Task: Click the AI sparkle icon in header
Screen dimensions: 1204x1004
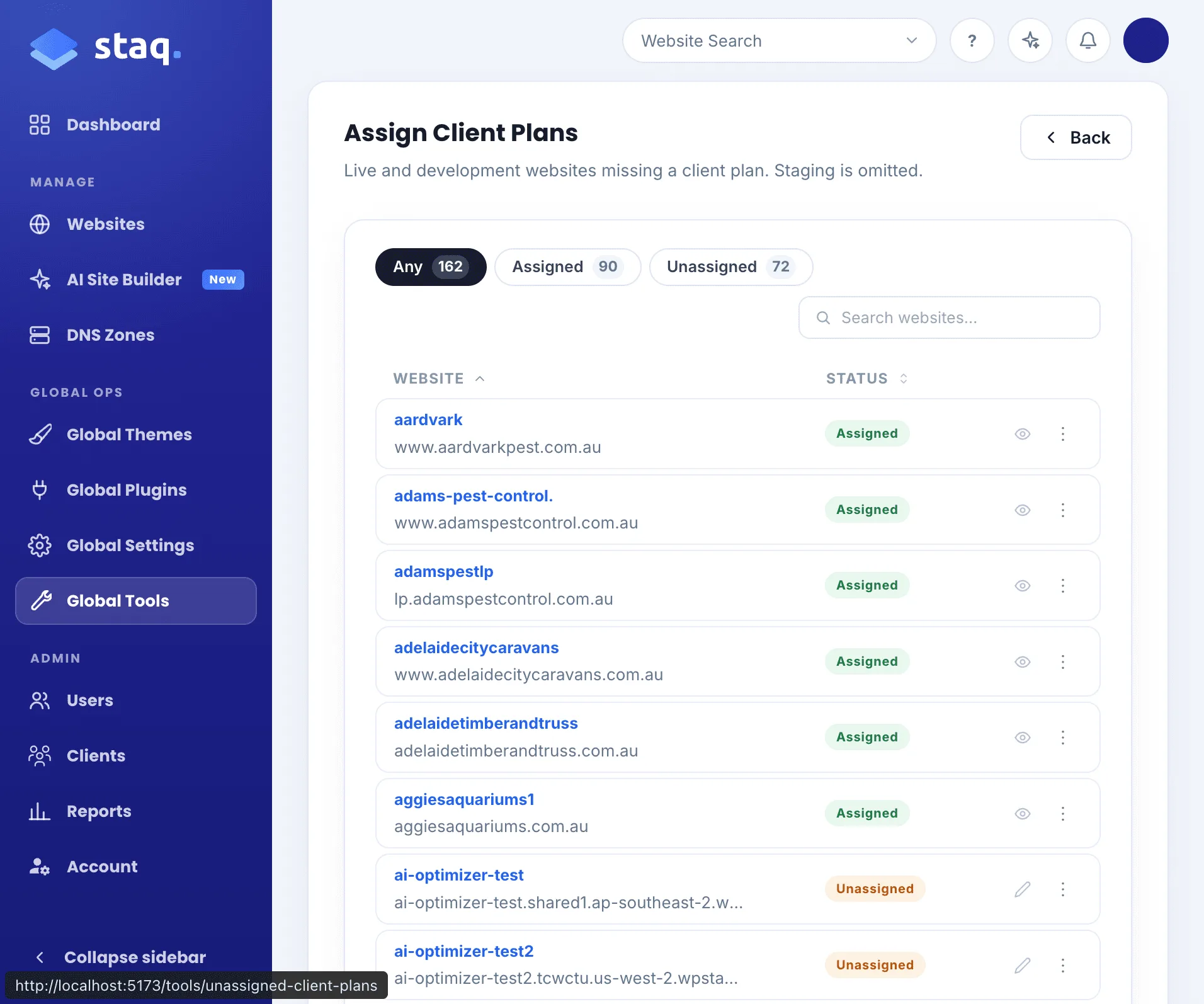Action: [1030, 40]
